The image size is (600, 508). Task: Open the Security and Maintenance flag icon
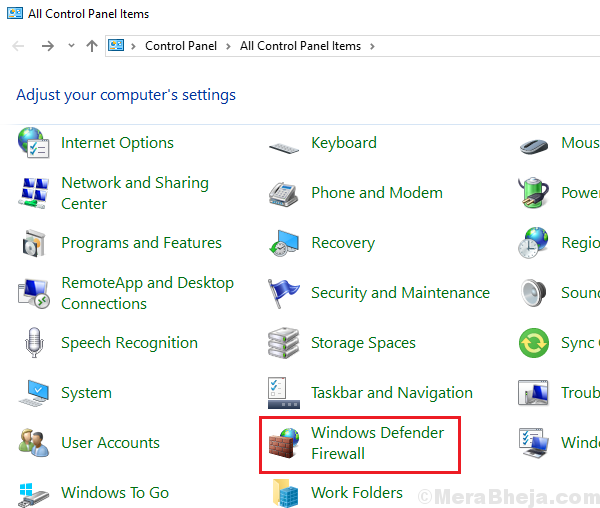284,293
